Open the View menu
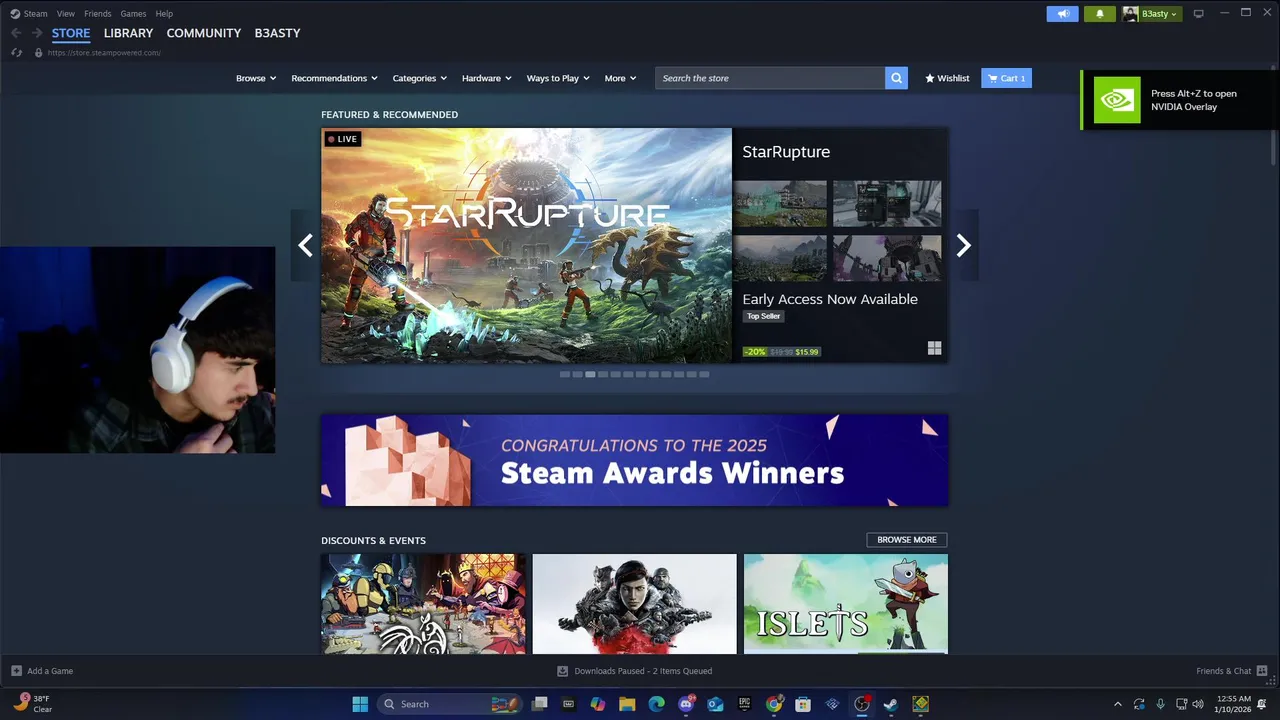This screenshot has height=720, width=1280. click(x=66, y=14)
